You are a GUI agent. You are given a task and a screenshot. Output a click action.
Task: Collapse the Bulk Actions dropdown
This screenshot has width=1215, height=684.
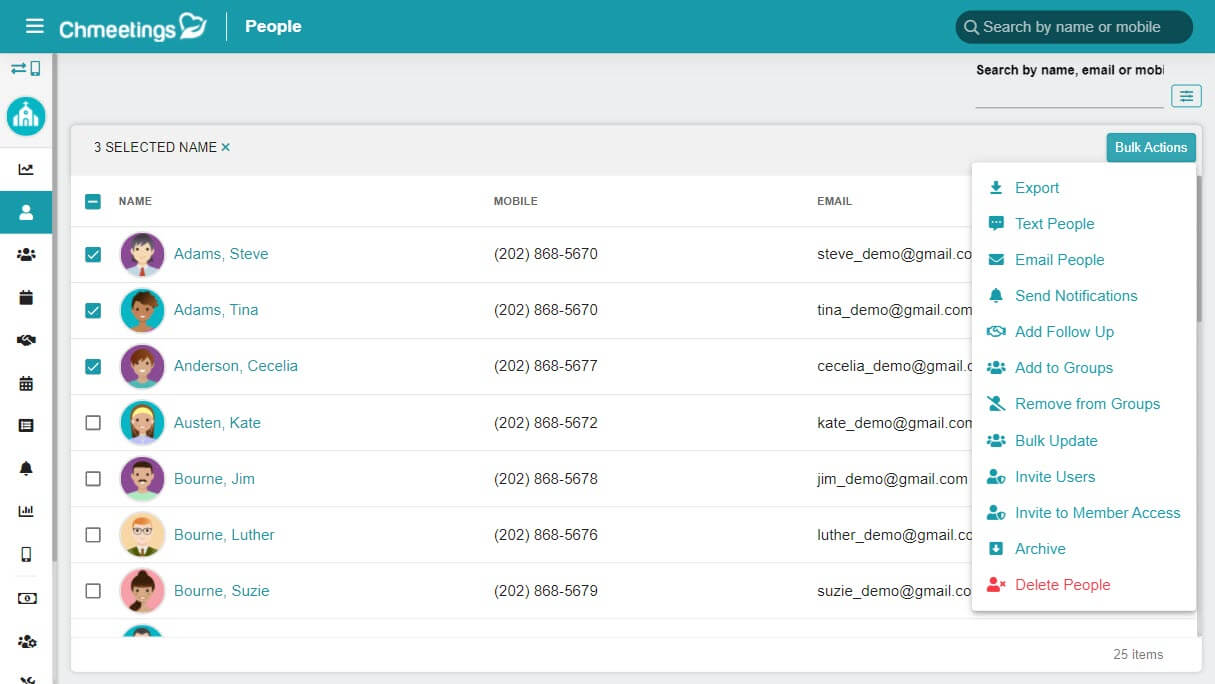[x=1151, y=147]
